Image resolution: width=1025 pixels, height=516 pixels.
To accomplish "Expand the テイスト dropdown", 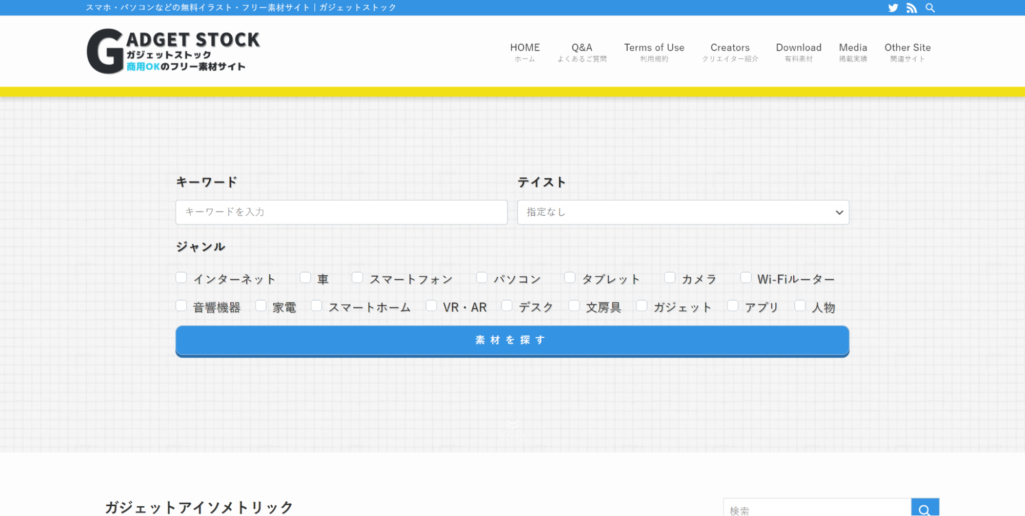I will [683, 212].
